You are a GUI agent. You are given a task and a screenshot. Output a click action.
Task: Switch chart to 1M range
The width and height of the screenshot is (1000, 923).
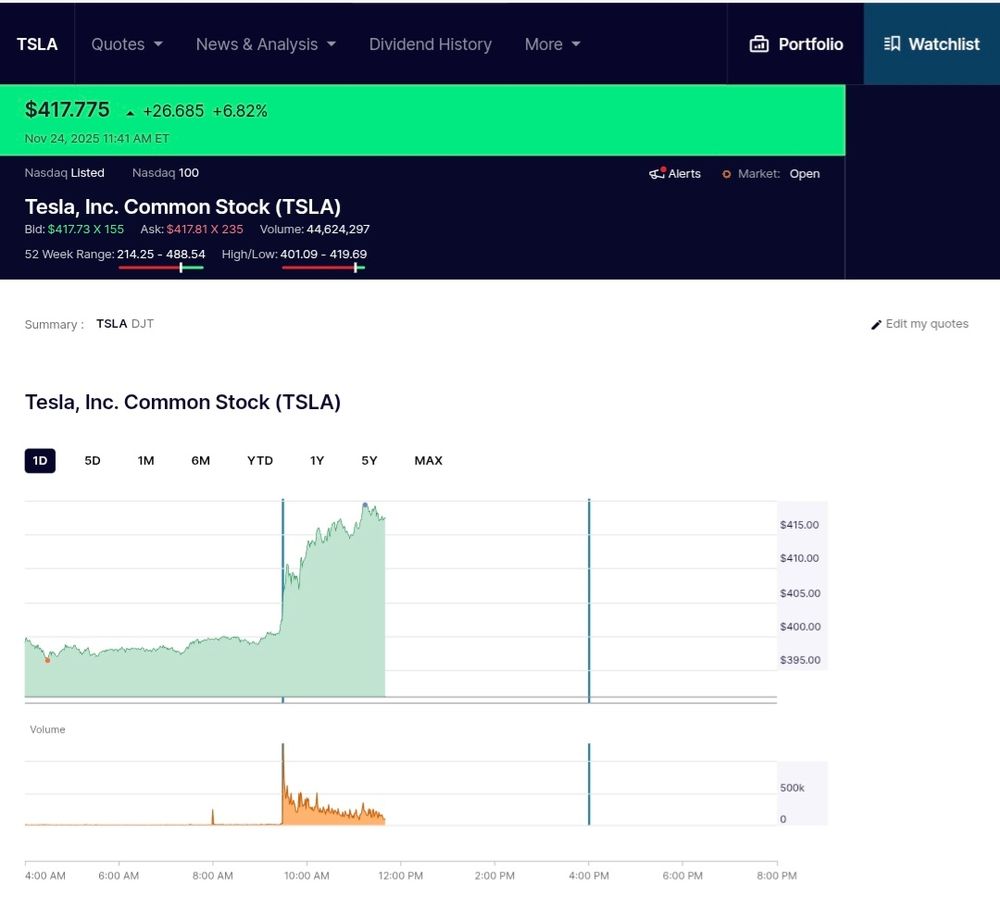point(146,461)
